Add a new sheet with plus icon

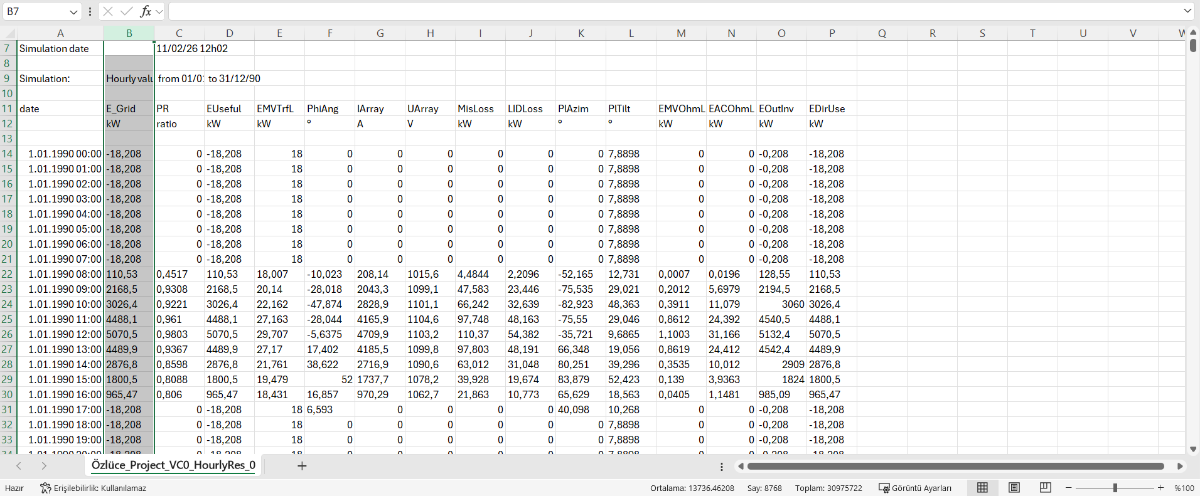(301, 466)
